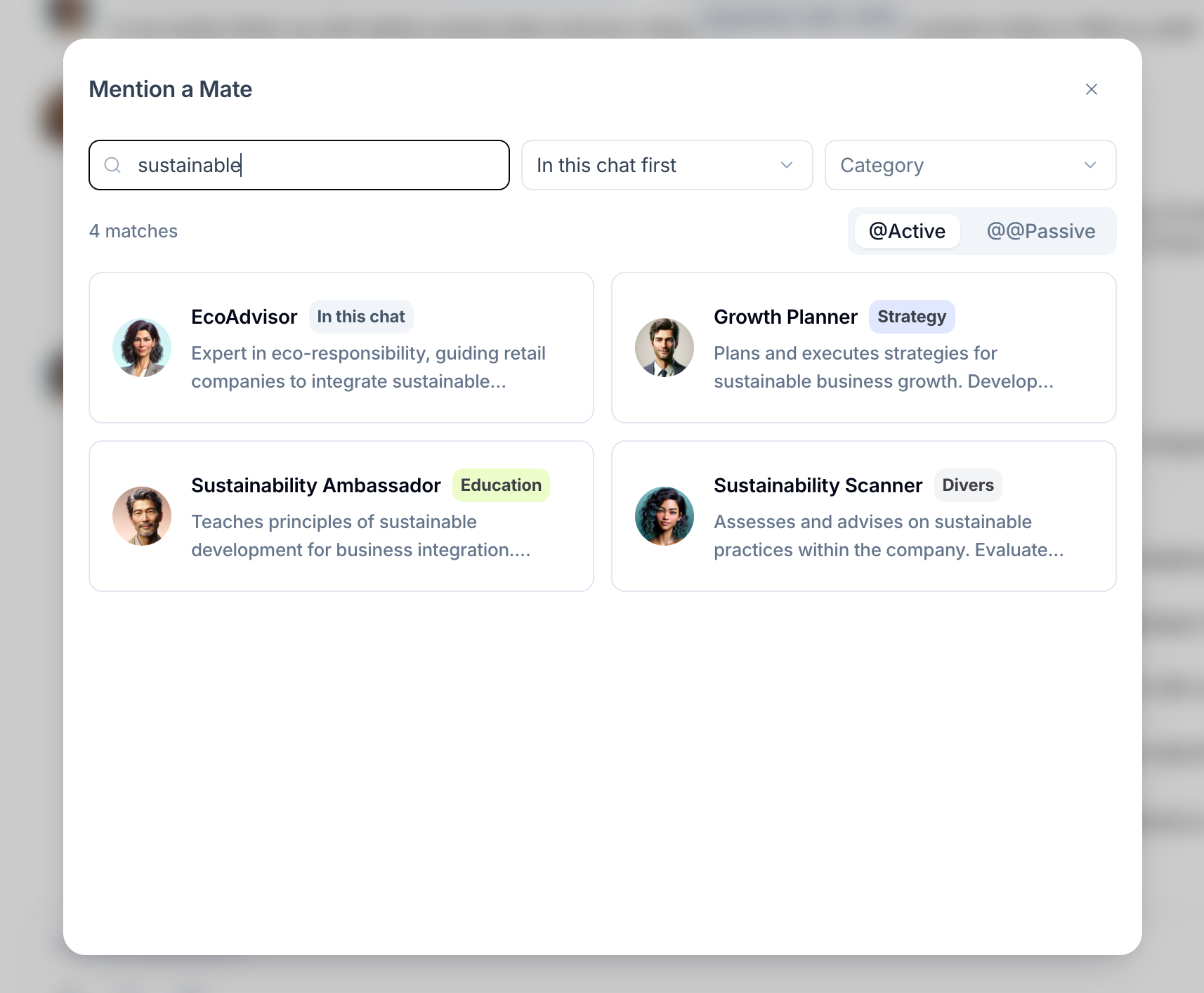This screenshot has width=1204, height=993.
Task: Click the search field containing sustainable
Action: [x=299, y=165]
